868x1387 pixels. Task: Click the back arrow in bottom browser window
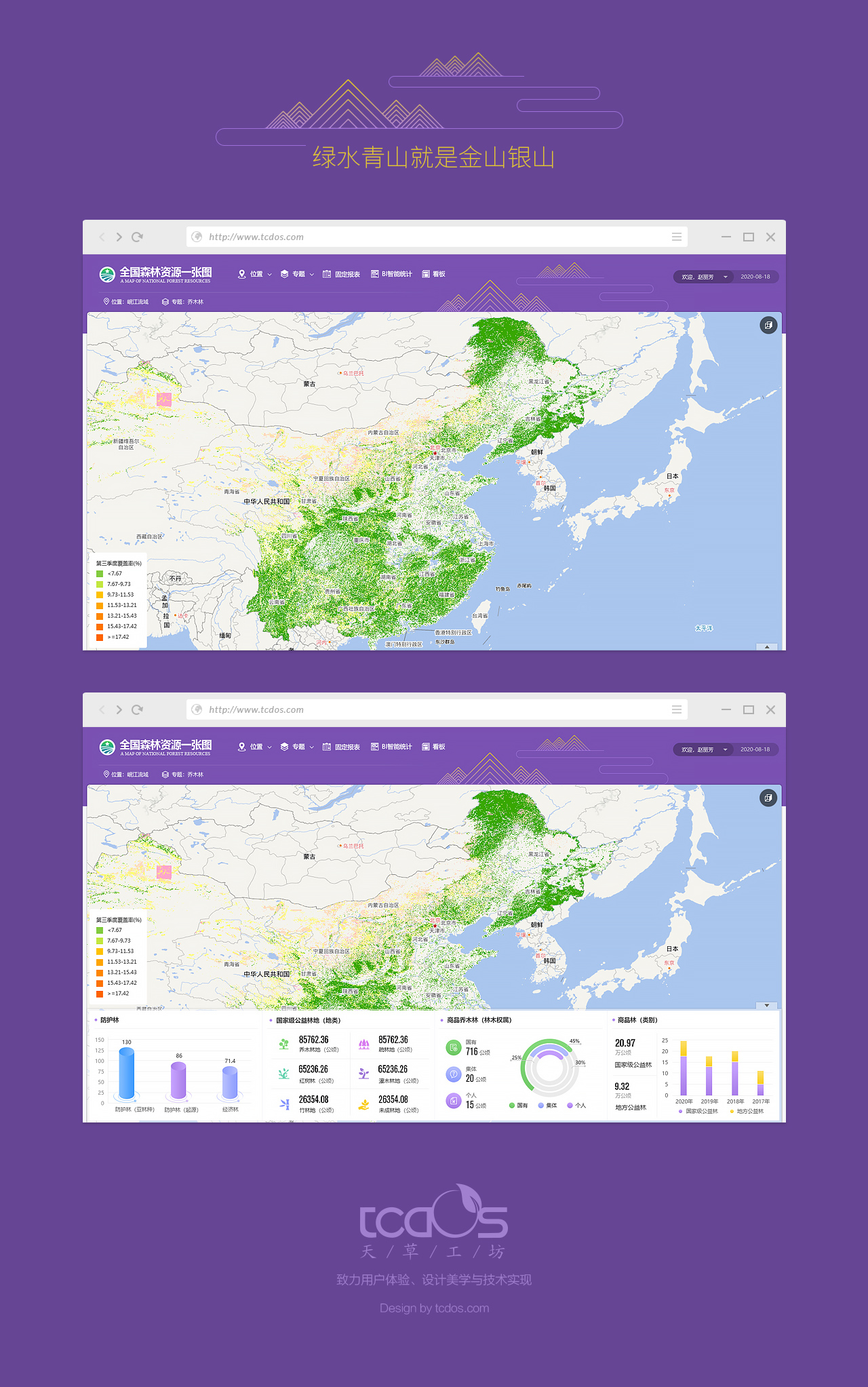[102, 709]
